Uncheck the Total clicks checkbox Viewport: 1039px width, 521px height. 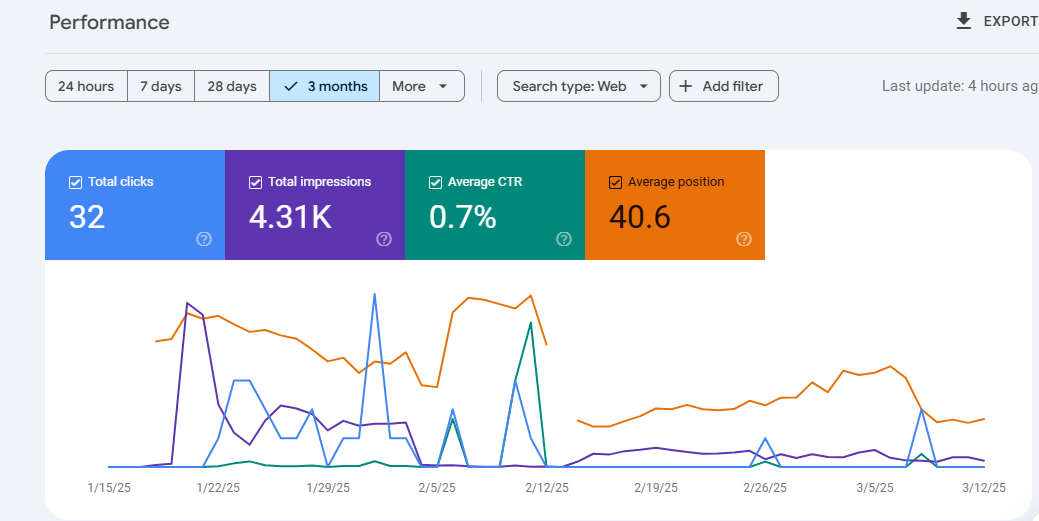(x=76, y=182)
